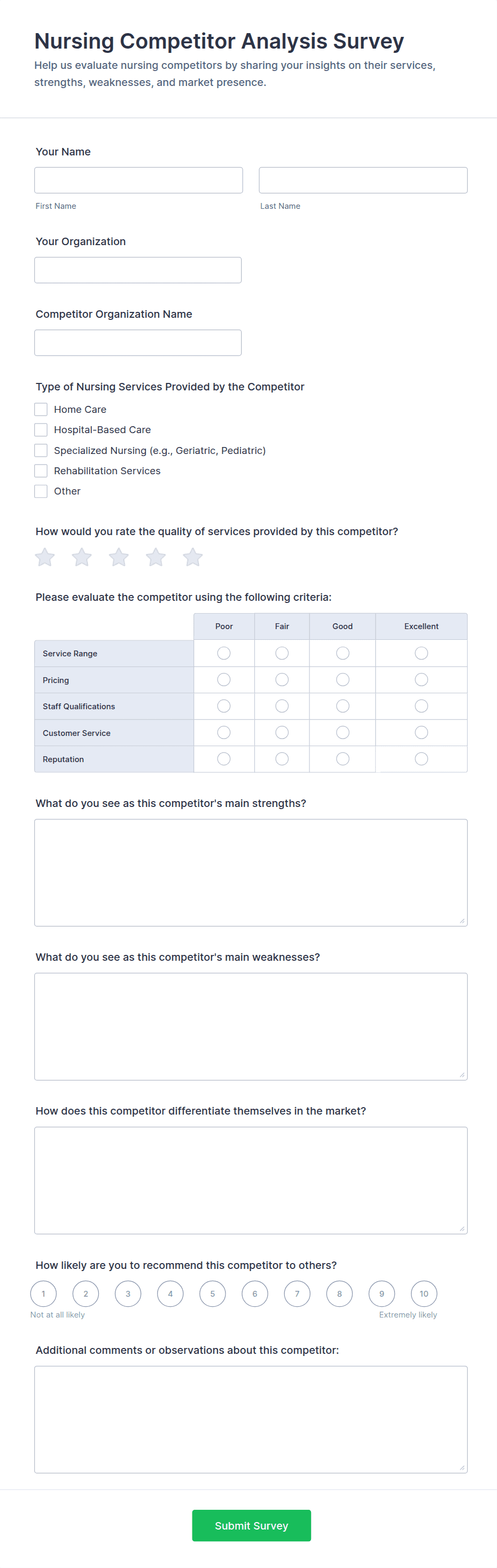Submit the survey
497x1568 pixels.
pos(251,1525)
